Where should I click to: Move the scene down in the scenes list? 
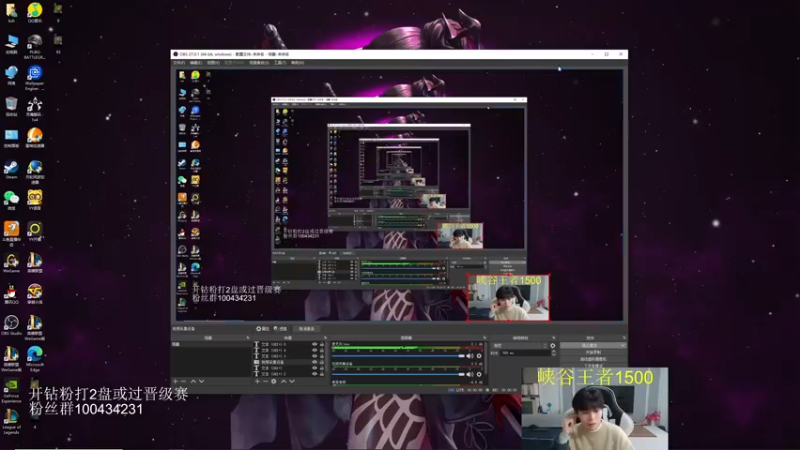202,381
